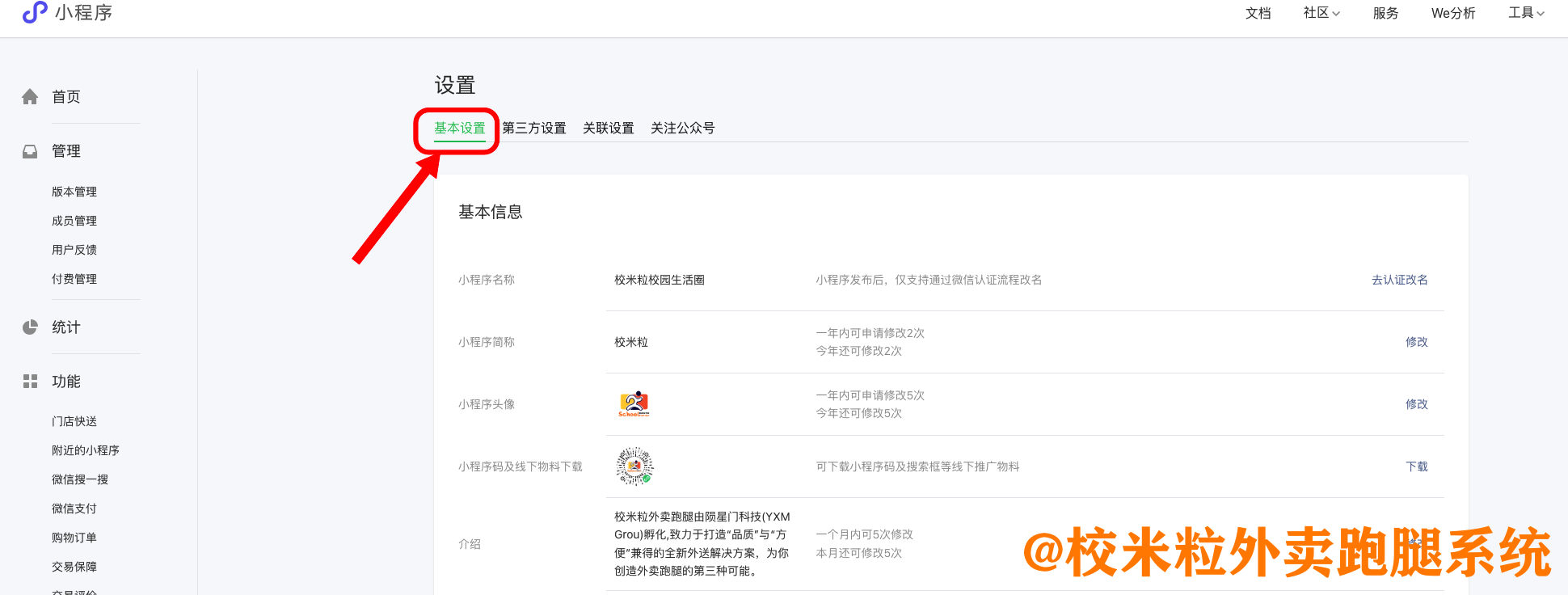Click the 介绍 description paragraph
This screenshot has width=1568, height=595.
(702, 544)
